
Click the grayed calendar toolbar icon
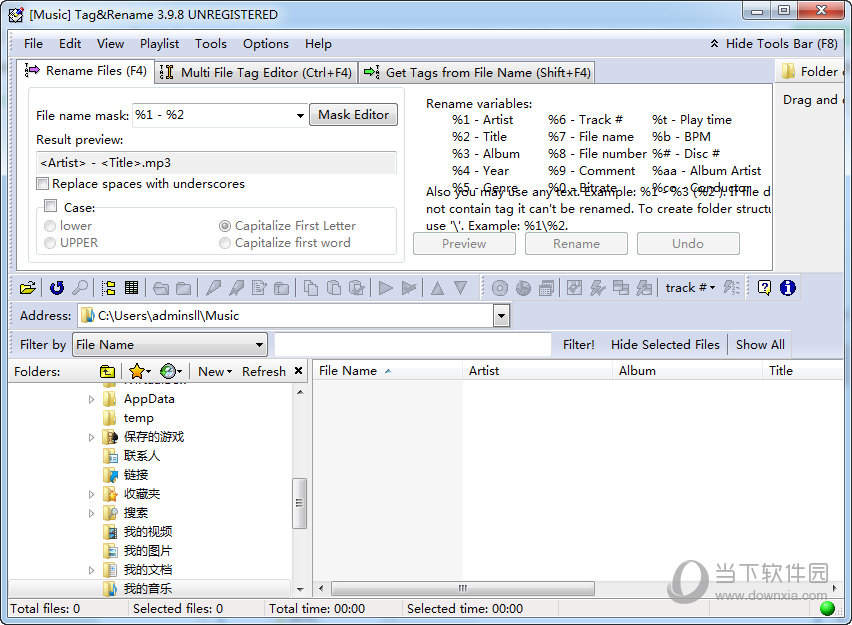pyautogui.click(x=547, y=288)
